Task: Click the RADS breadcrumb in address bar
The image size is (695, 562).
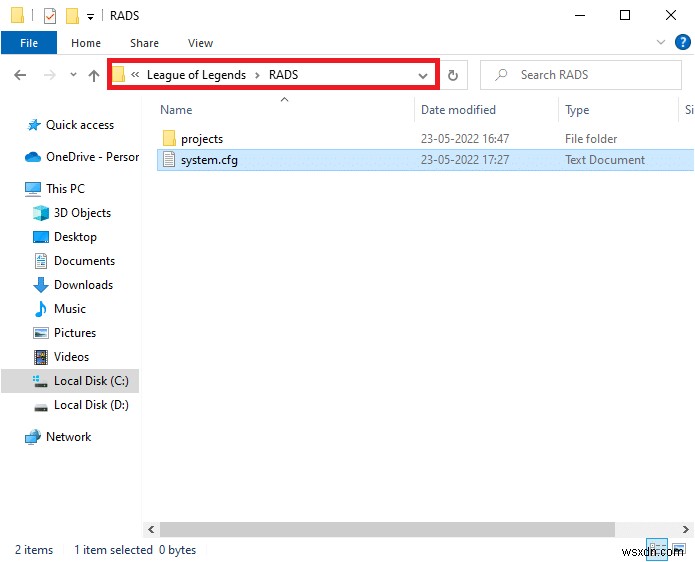Action: tap(283, 75)
